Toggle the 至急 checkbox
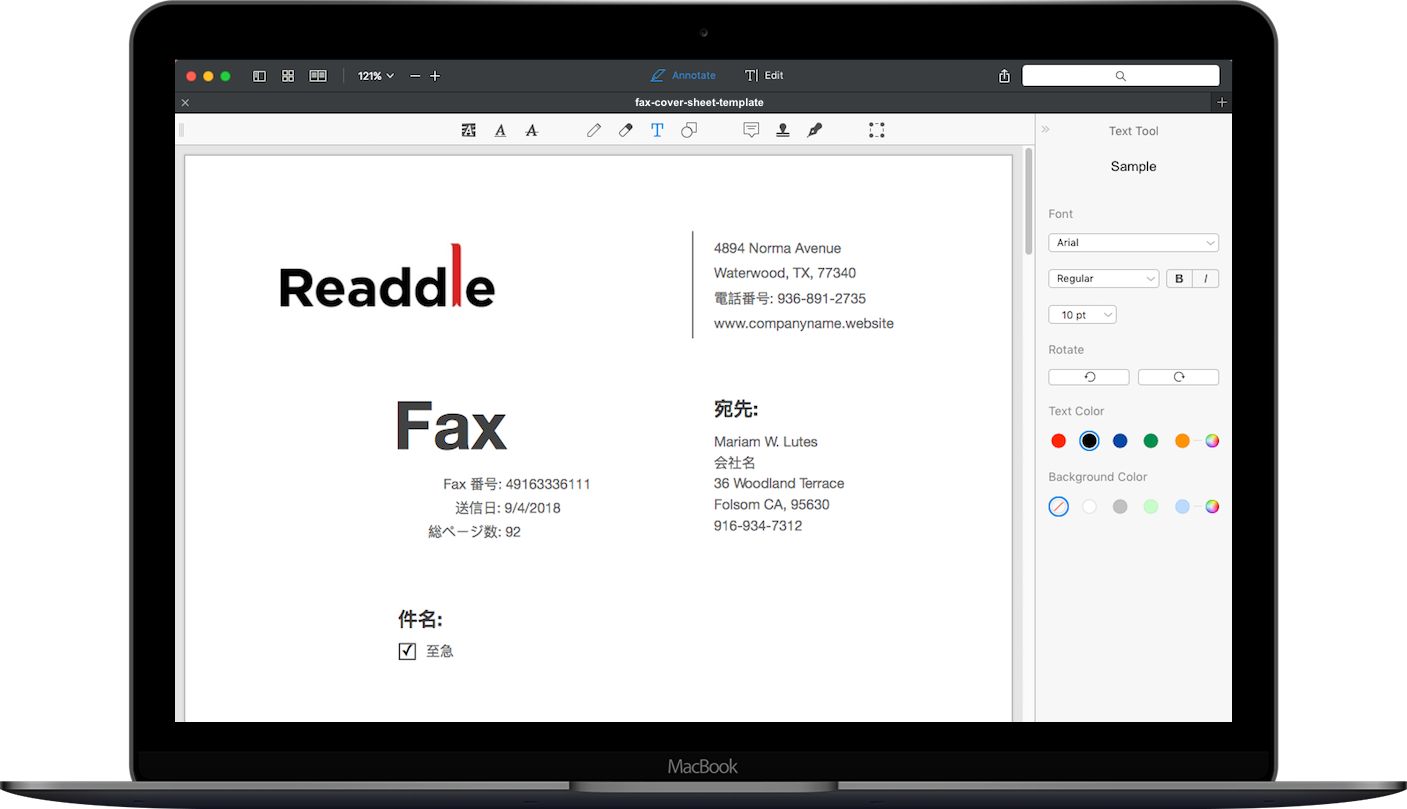This screenshot has height=809, width=1407. (407, 651)
